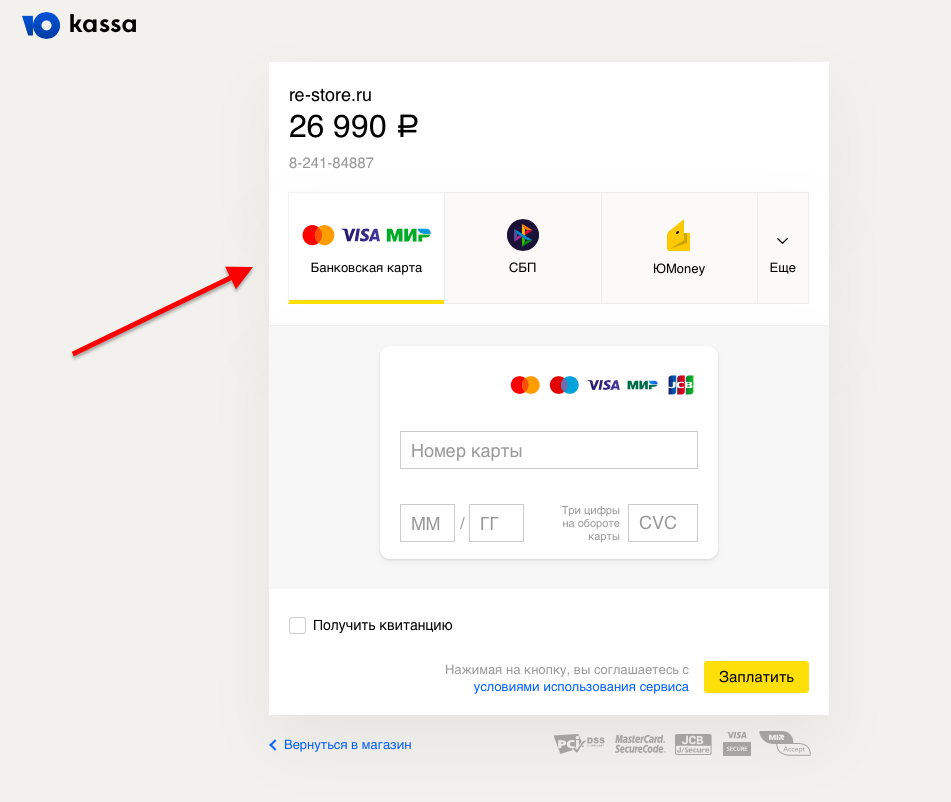This screenshot has height=802, width=951.
Task: Click the Visa Secure footer badge
Action: click(x=737, y=743)
